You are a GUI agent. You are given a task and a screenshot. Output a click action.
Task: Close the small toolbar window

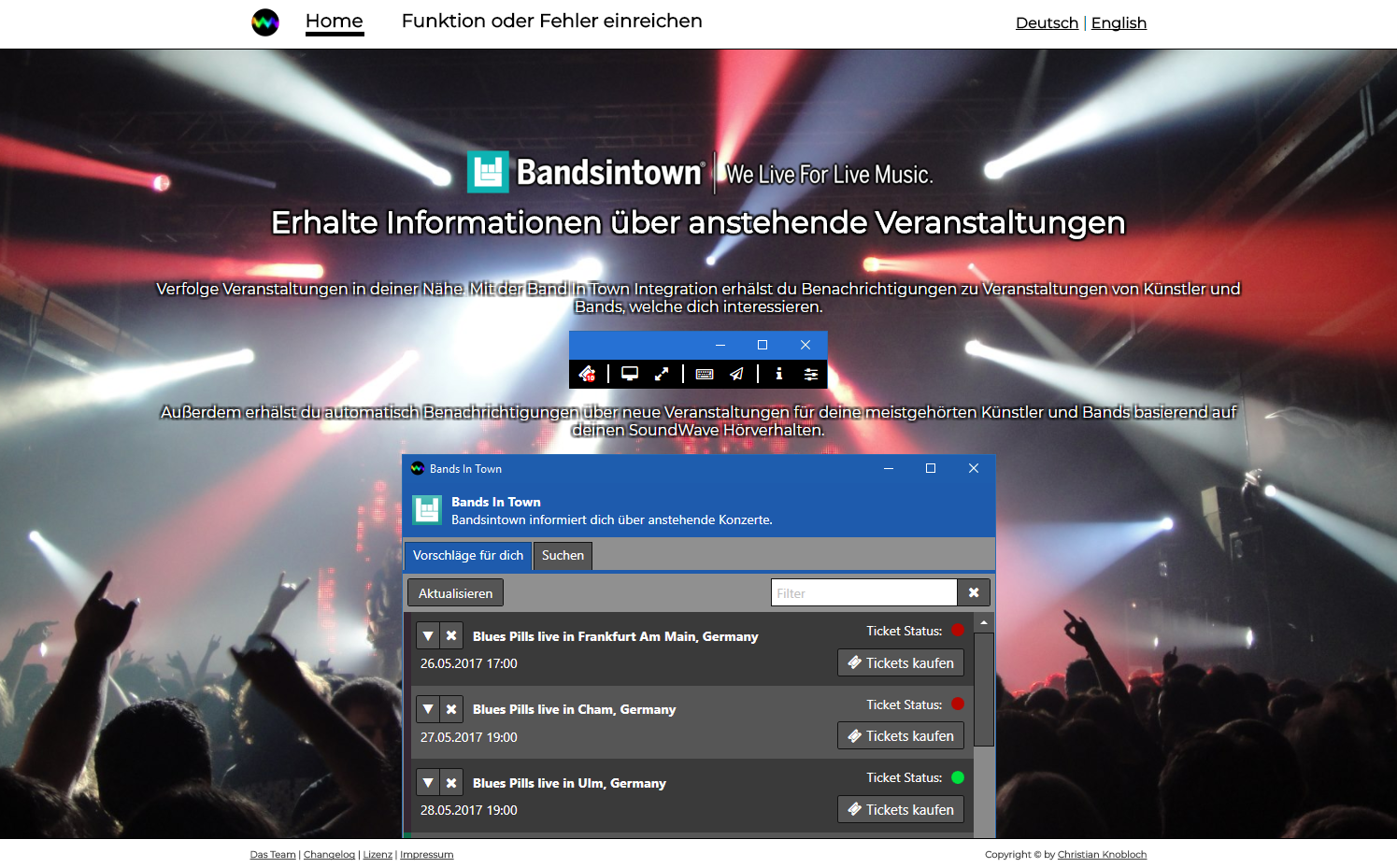(x=805, y=345)
